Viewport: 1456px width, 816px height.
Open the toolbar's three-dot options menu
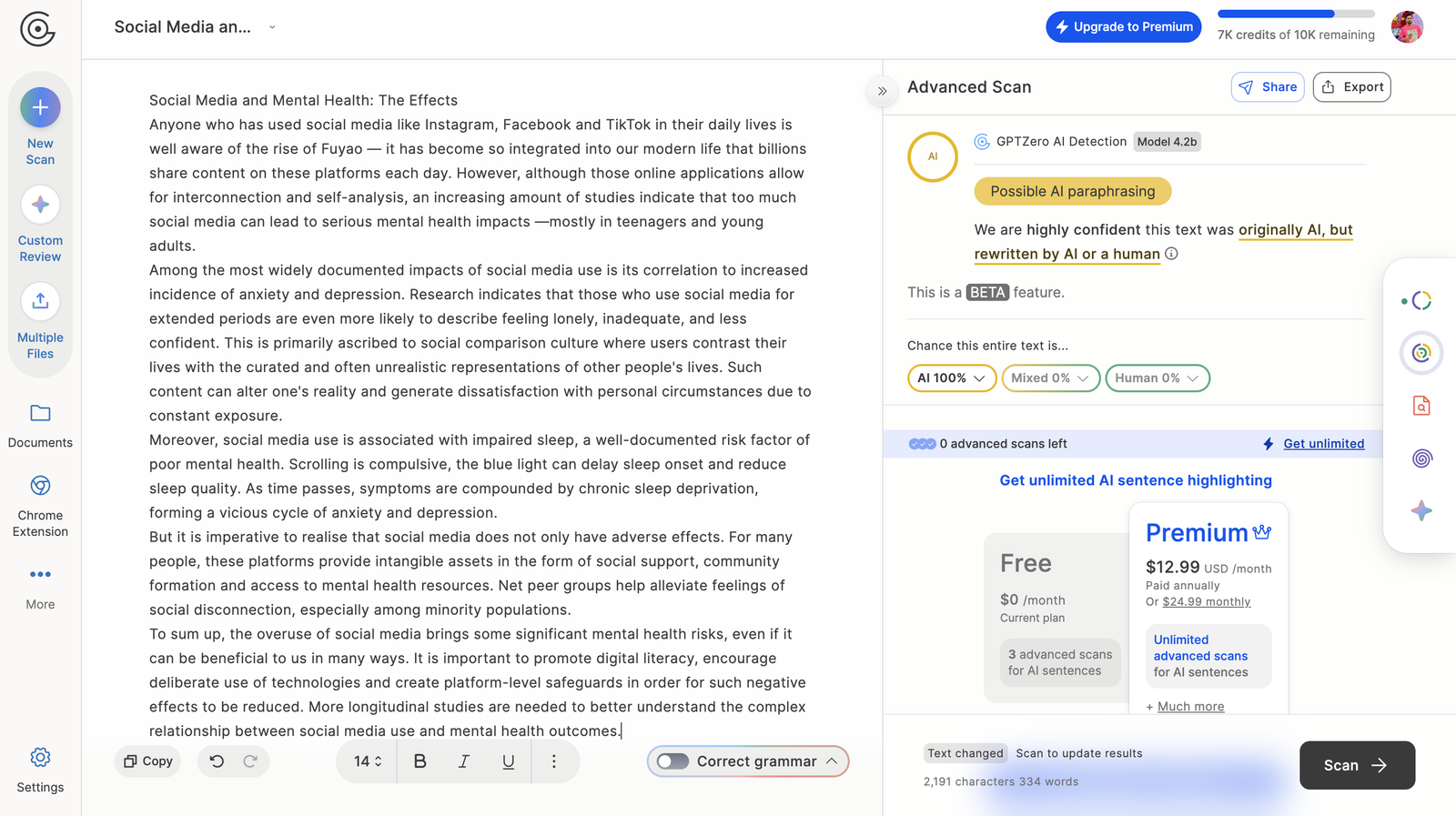pyautogui.click(x=553, y=761)
